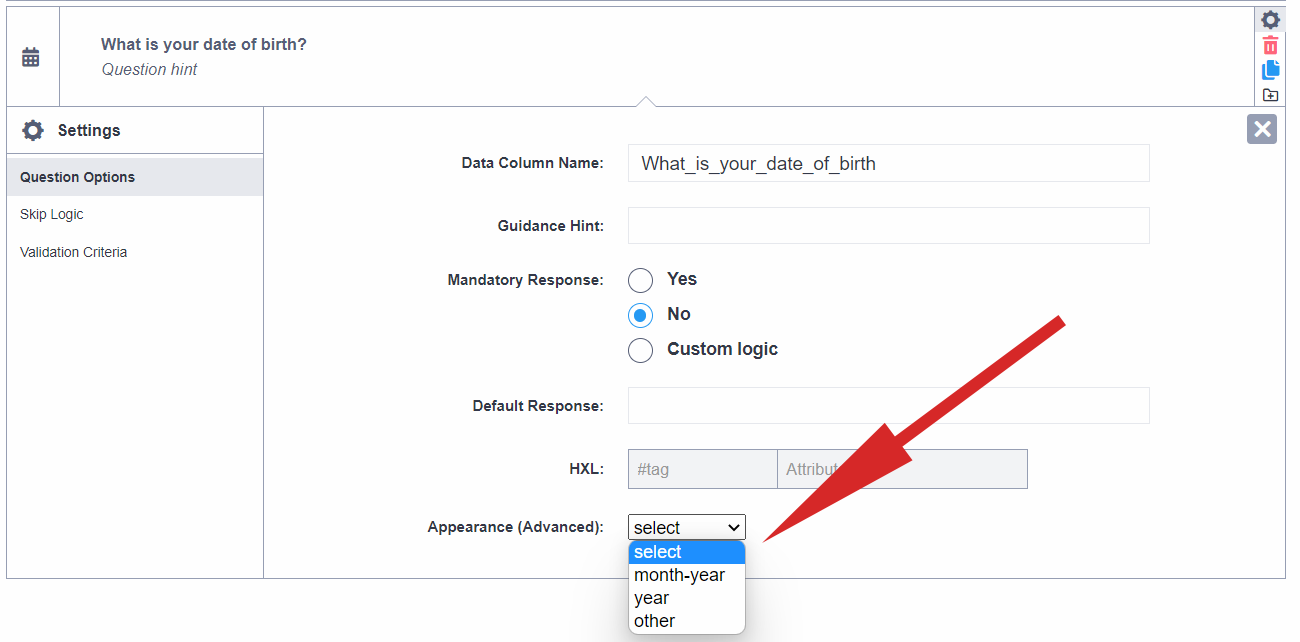
Task: Open the Question Options tab
Action: point(78,177)
